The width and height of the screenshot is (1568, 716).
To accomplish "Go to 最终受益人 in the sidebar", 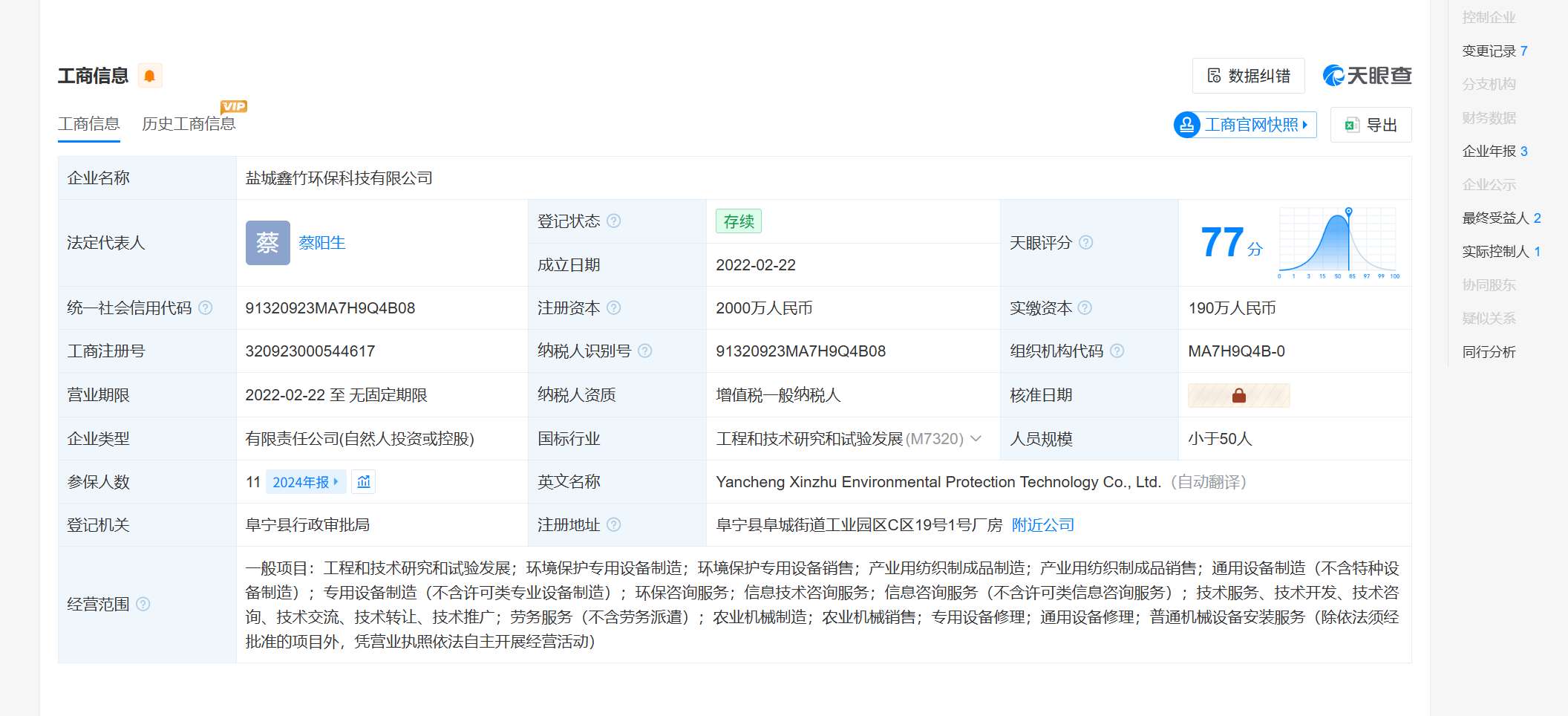I will pos(1502,218).
